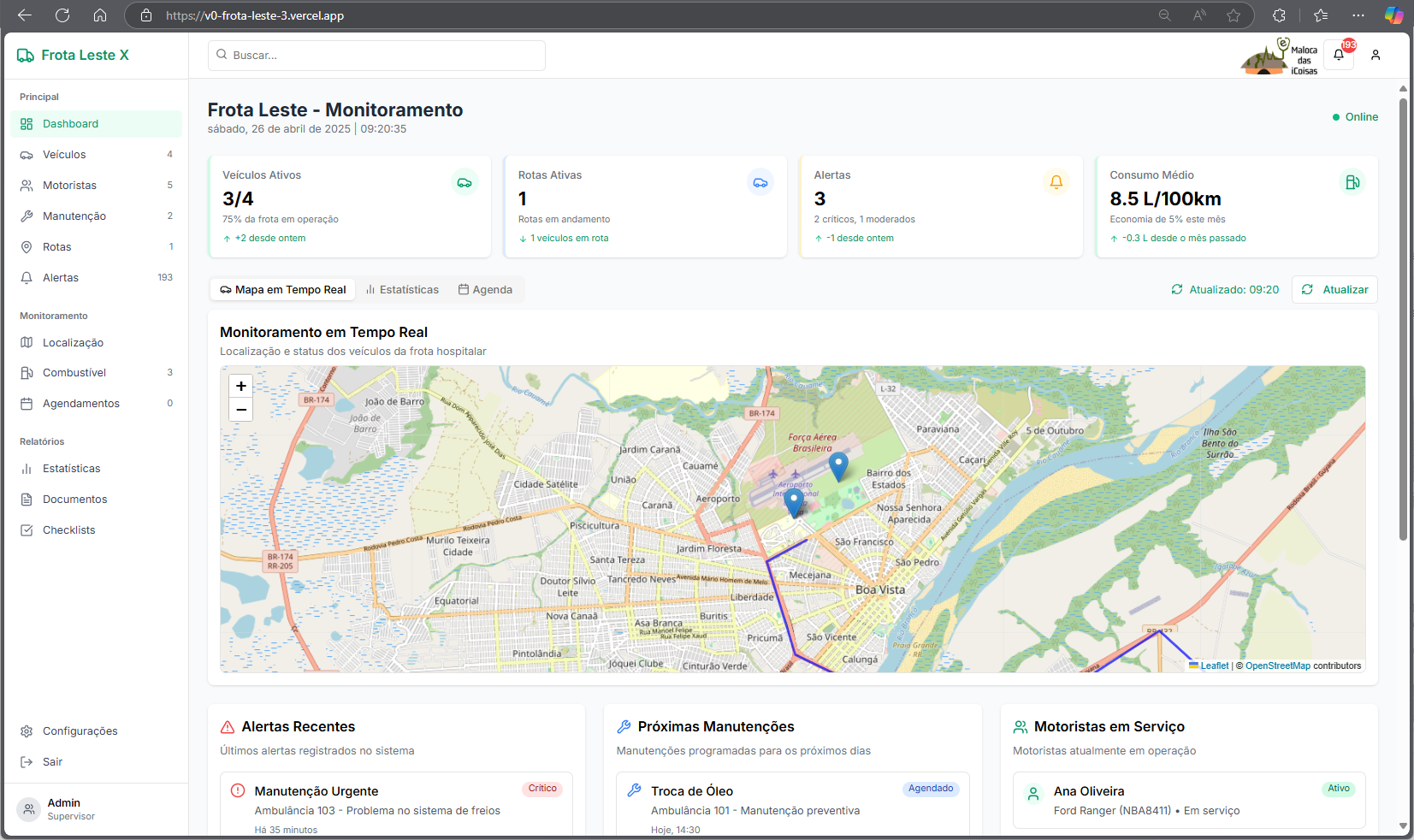Click the map zoom in plus button
This screenshot has height=840, width=1414.
pyautogui.click(x=241, y=386)
